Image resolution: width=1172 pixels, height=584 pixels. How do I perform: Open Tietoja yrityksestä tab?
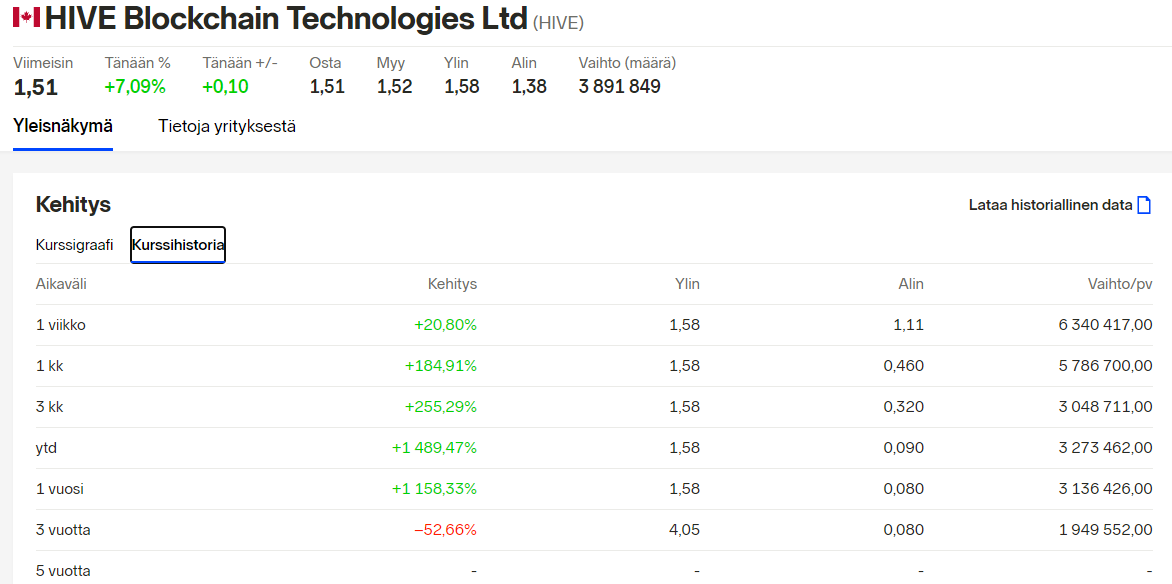(227, 126)
